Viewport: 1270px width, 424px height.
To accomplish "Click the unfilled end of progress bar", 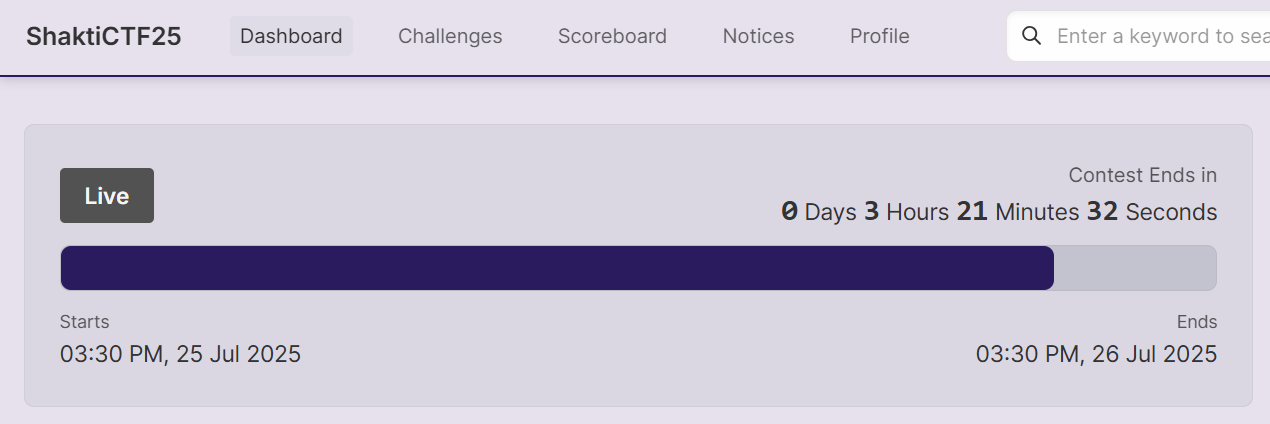I will point(1135,268).
